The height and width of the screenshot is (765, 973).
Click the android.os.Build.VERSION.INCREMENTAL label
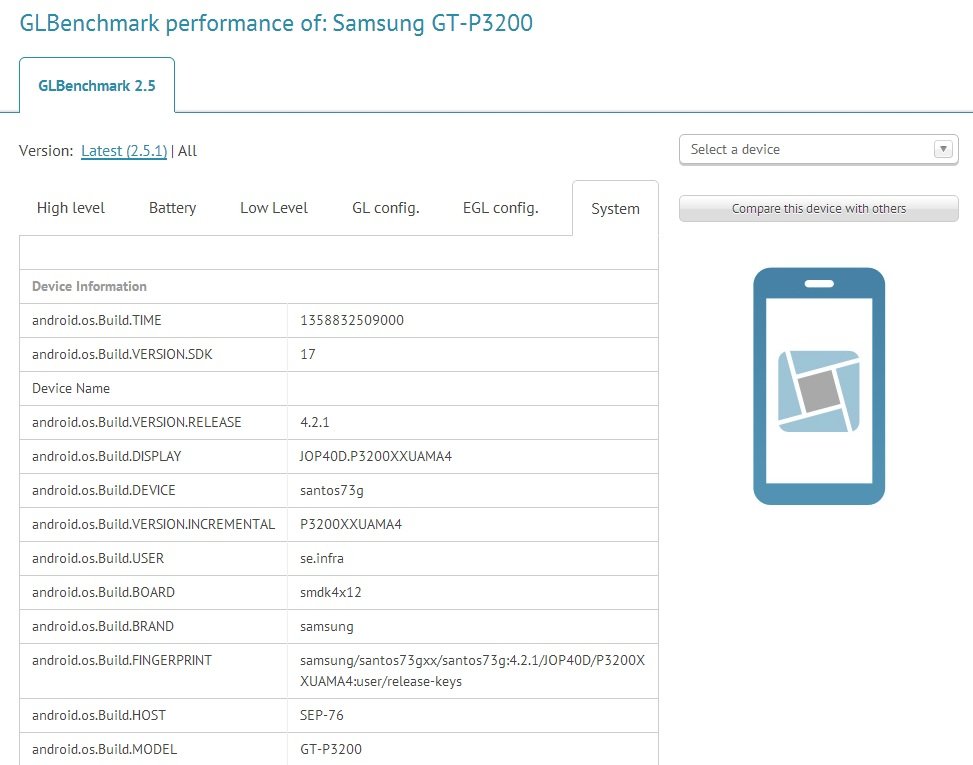[x=153, y=525]
